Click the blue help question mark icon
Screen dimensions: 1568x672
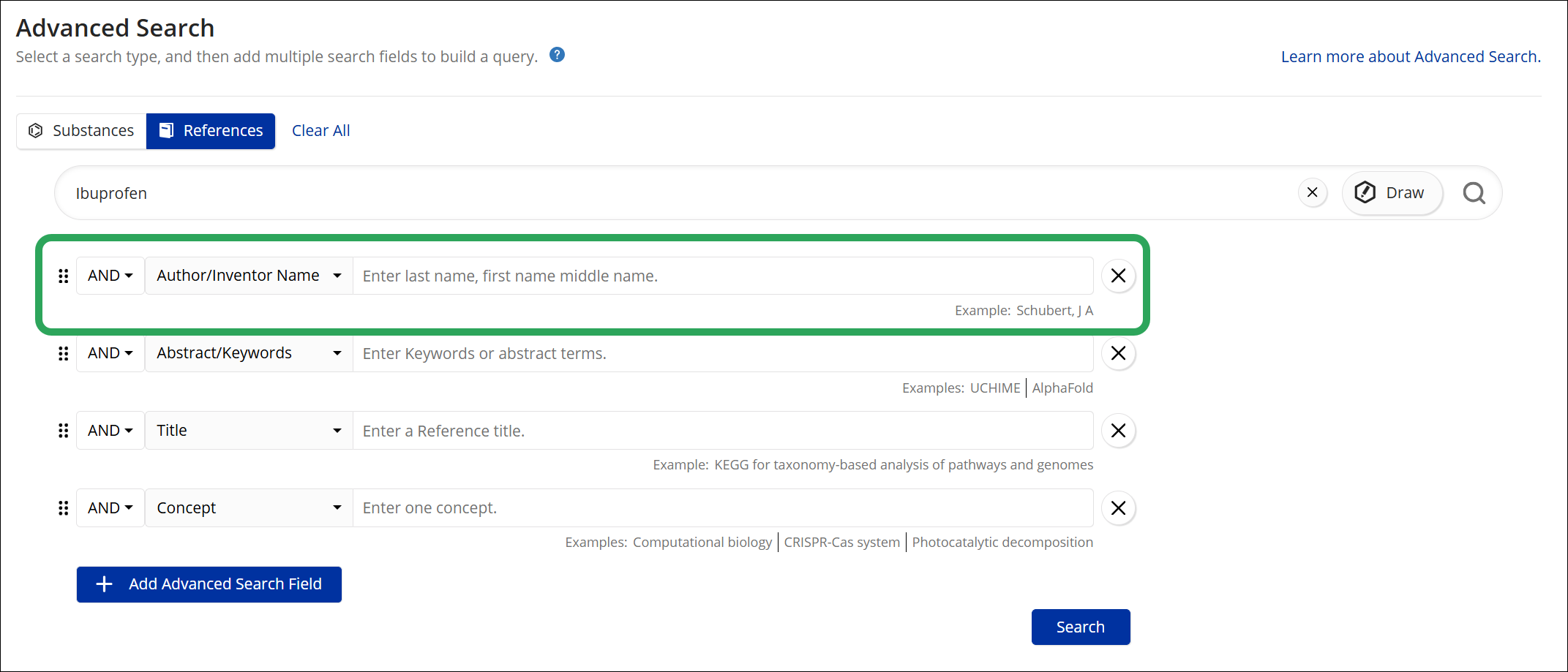pyautogui.click(x=557, y=55)
